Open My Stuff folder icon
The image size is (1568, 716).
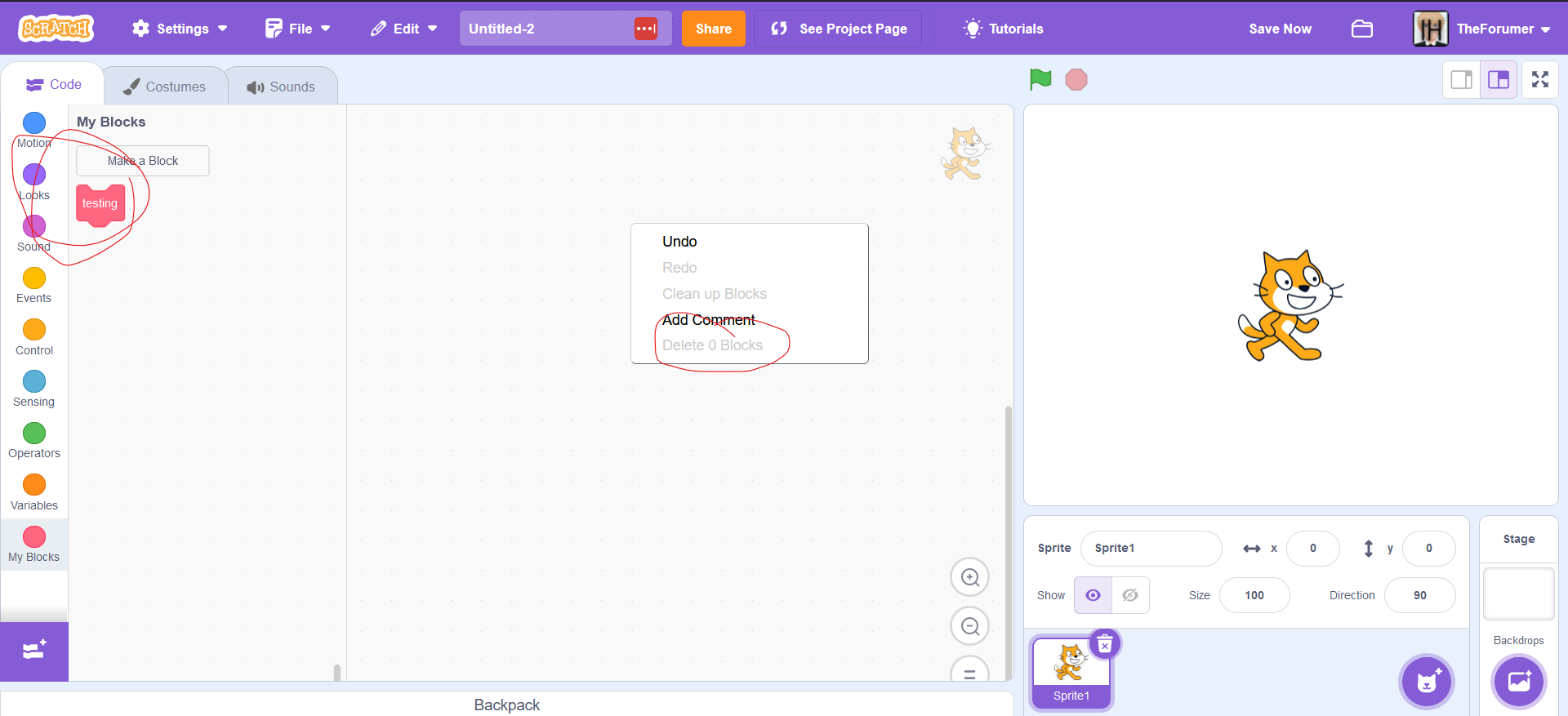[1361, 29]
